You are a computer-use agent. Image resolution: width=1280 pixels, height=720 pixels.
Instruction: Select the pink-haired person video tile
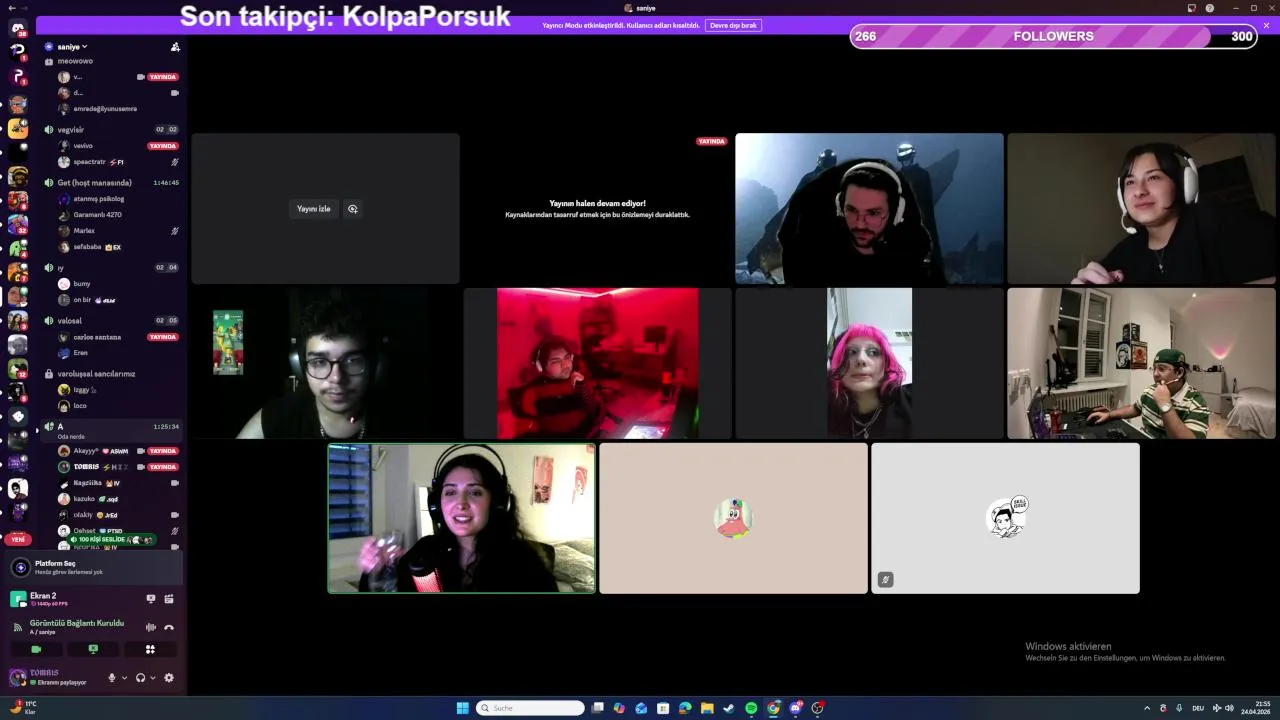click(x=869, y=363)
